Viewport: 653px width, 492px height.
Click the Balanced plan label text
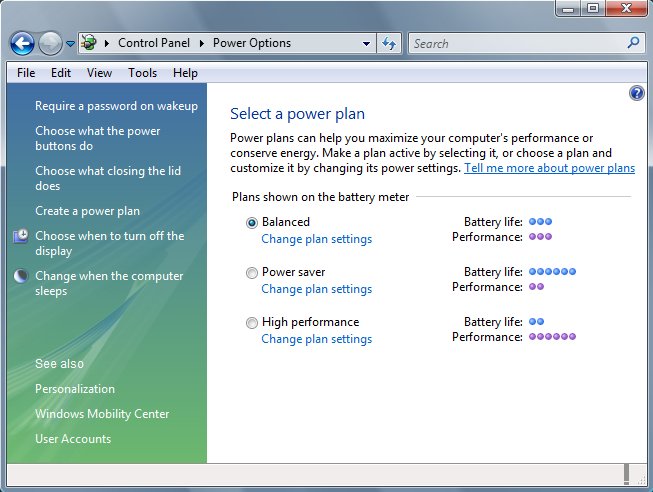(286, 222)
